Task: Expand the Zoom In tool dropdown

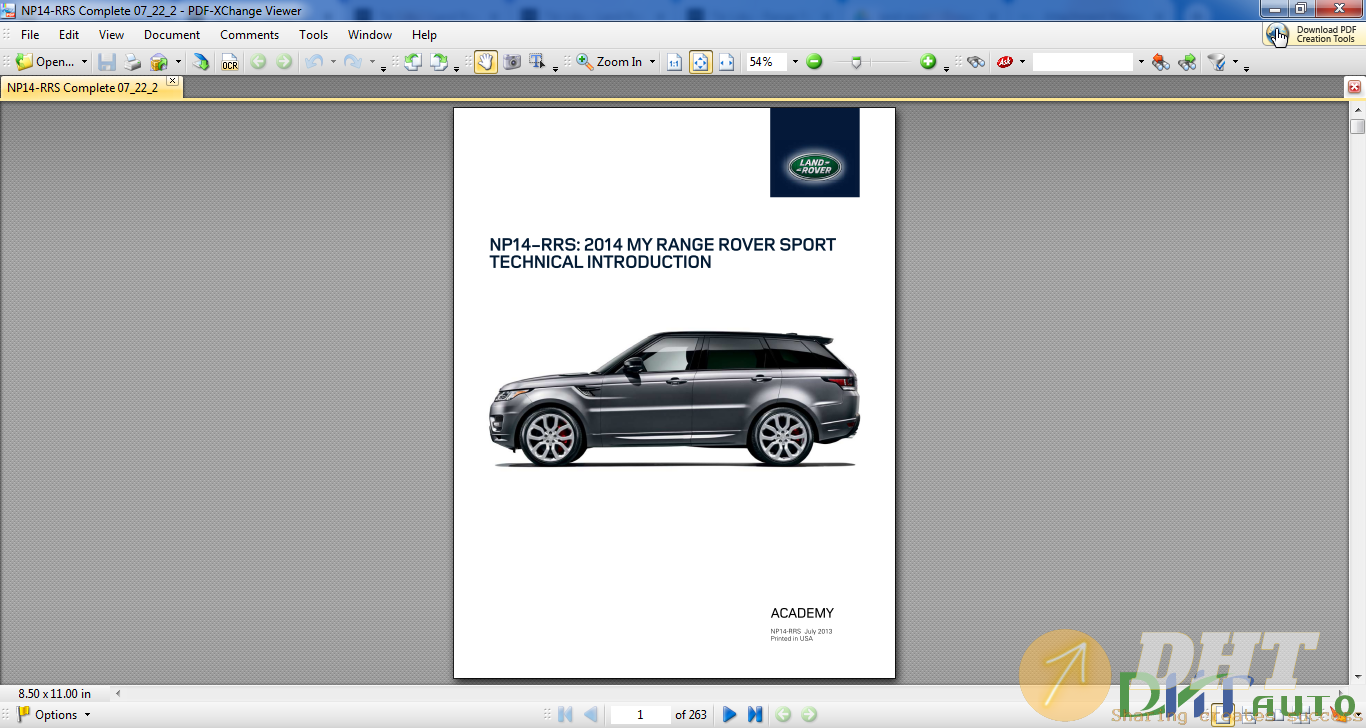Action: pos(652,62)
